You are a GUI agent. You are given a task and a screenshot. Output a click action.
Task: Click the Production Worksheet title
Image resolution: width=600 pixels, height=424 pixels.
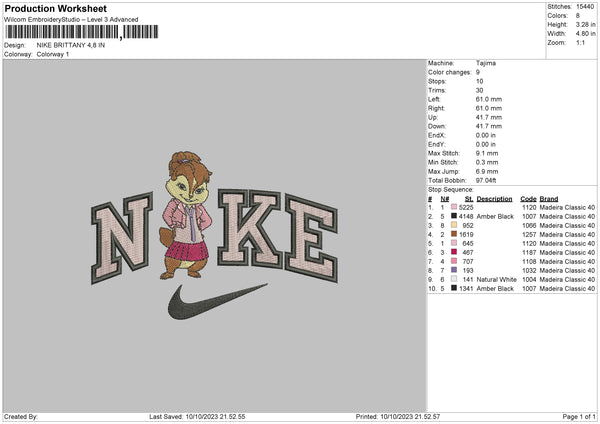(55, 8)
